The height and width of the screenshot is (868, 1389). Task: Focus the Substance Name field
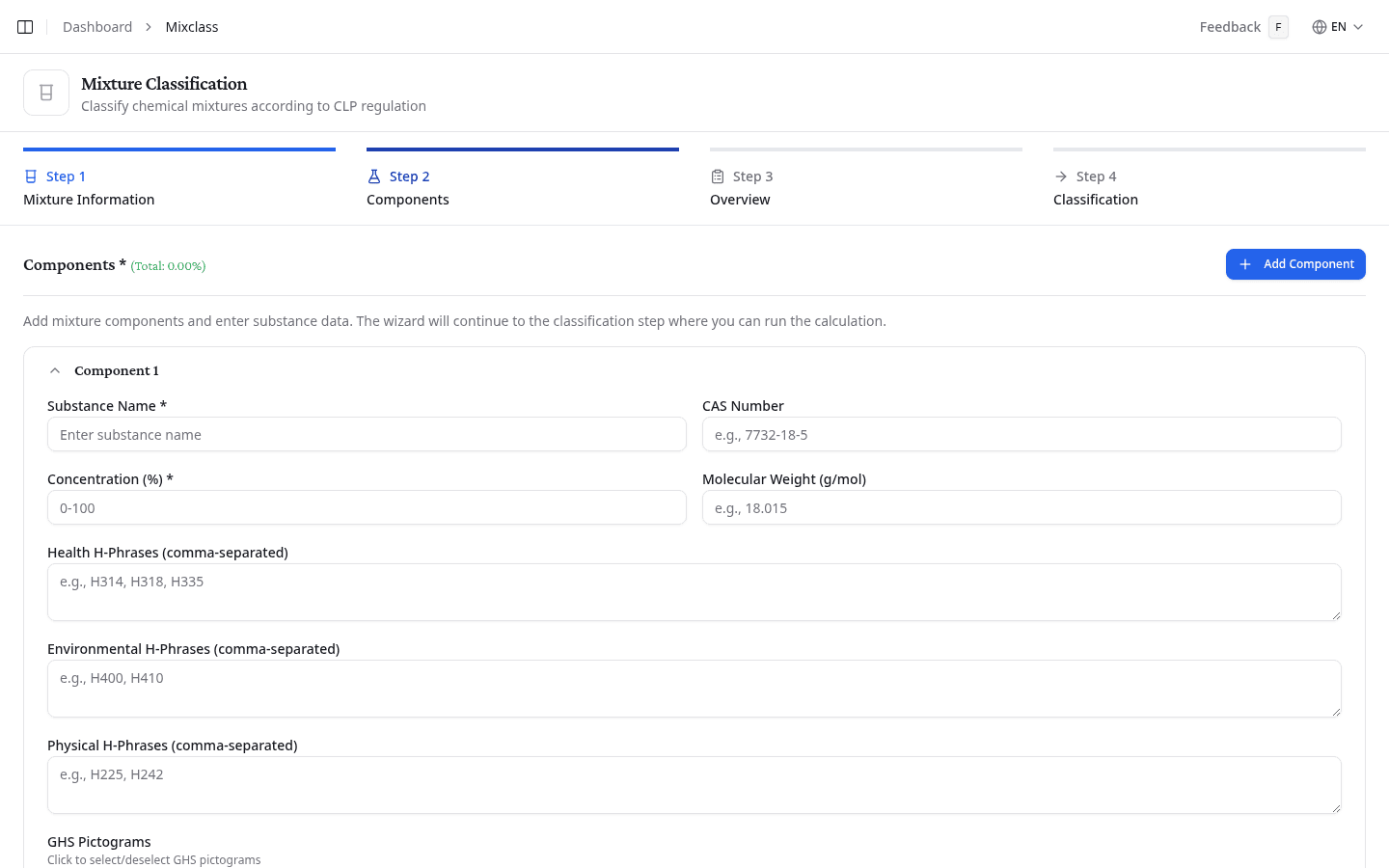(x=367, y=435)
